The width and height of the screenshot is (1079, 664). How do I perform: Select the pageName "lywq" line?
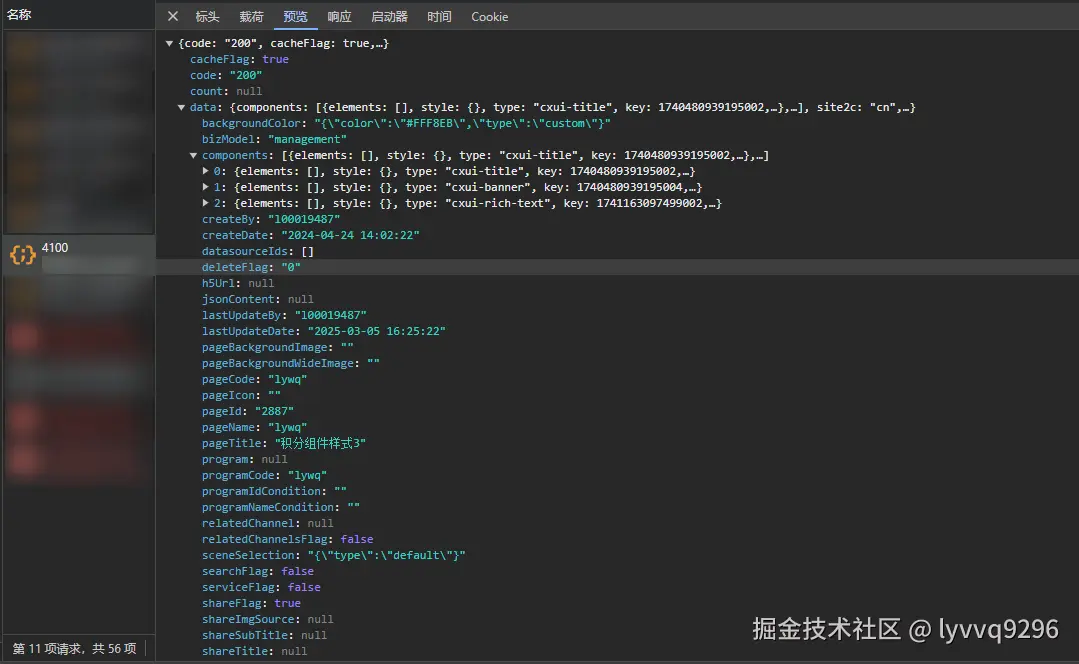pyautogui.click(x=254, y=427)
